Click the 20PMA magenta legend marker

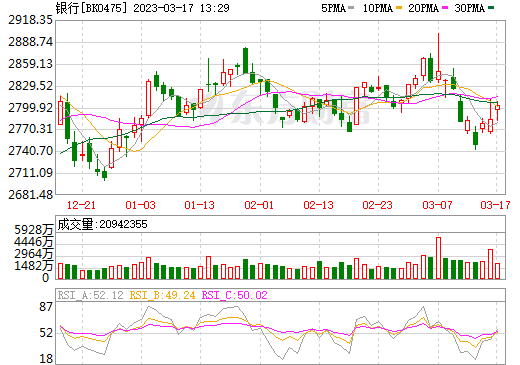point(445,8)
